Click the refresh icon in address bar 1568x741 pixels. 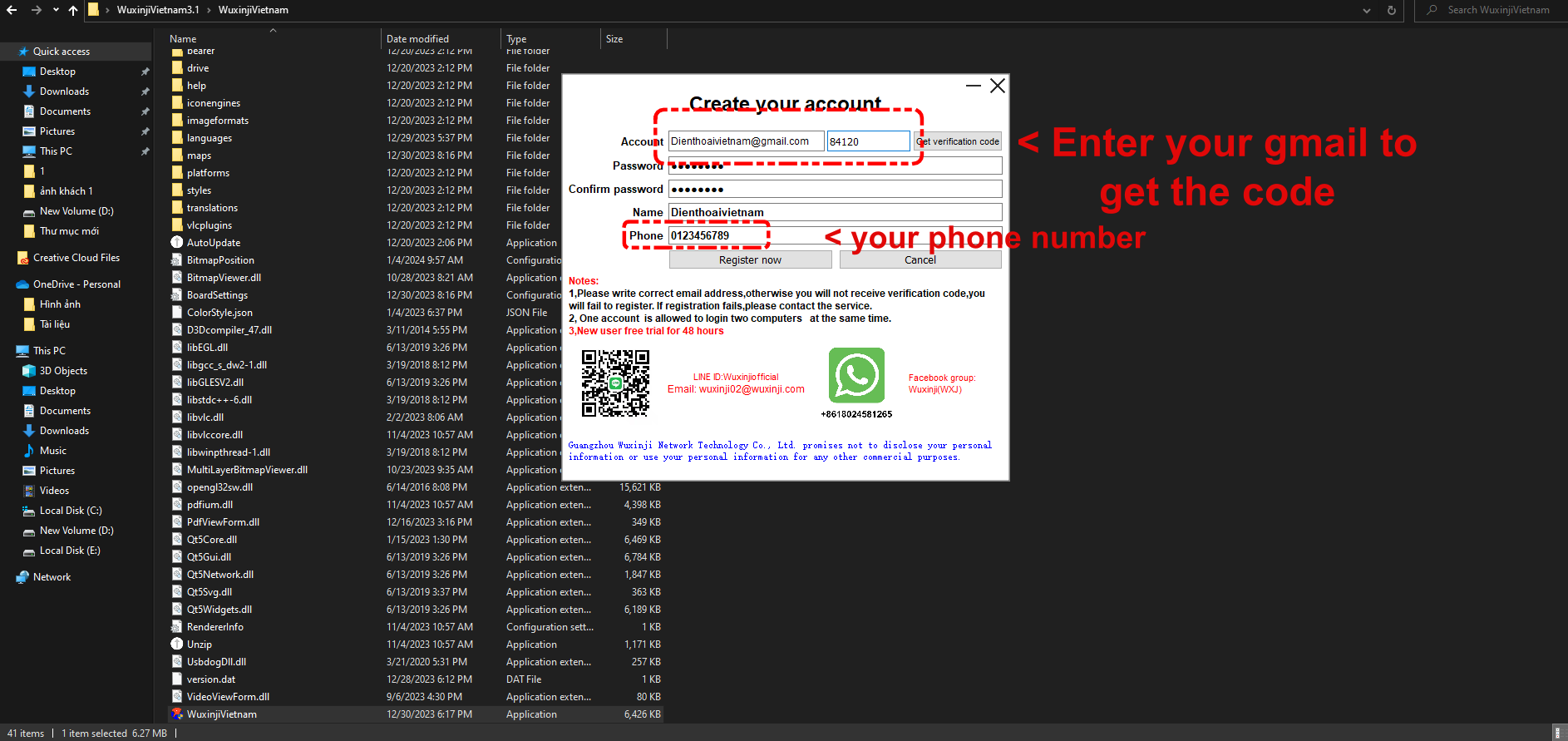tap(1392, 10)
